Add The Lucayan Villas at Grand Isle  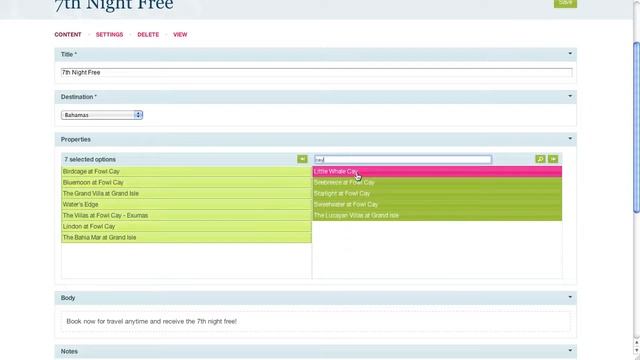pos(437,216)
